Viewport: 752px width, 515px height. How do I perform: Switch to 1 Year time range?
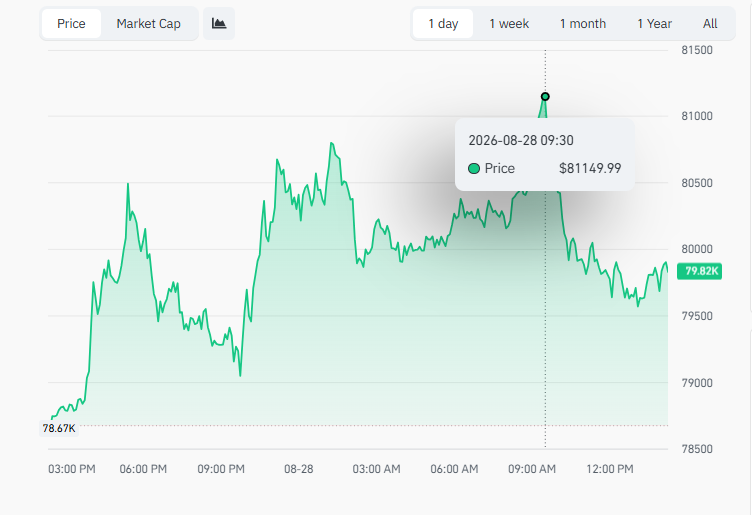click(x=654, y=23)
